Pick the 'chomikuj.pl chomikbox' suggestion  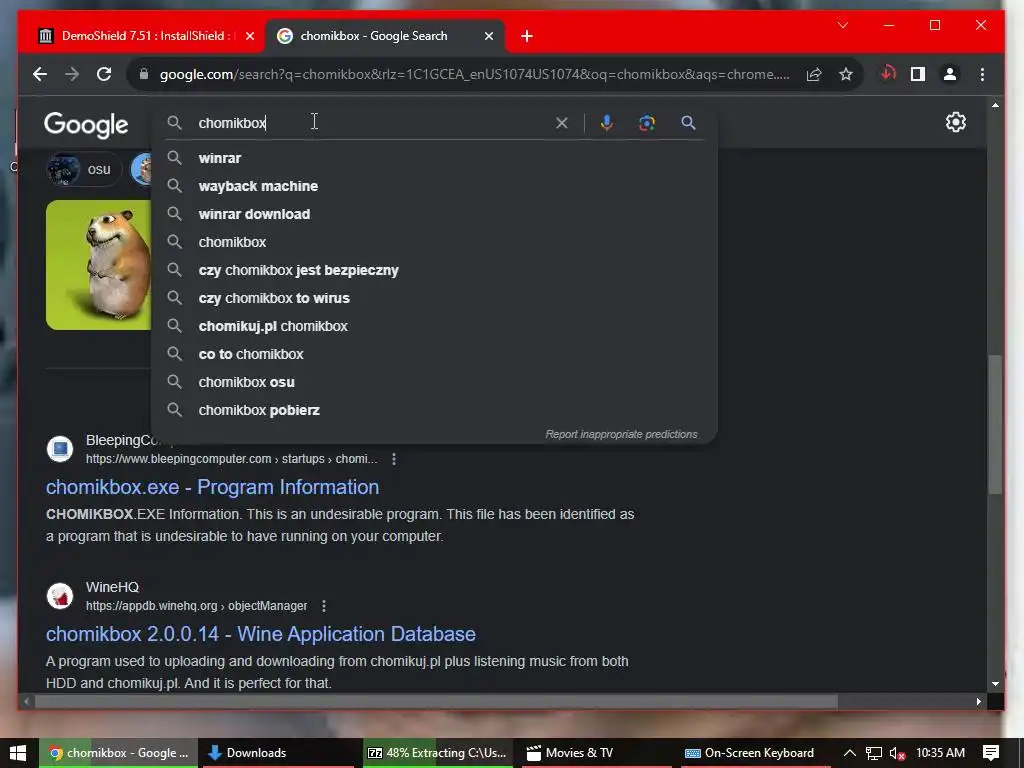pyautogui.click(x=434, y=327)
